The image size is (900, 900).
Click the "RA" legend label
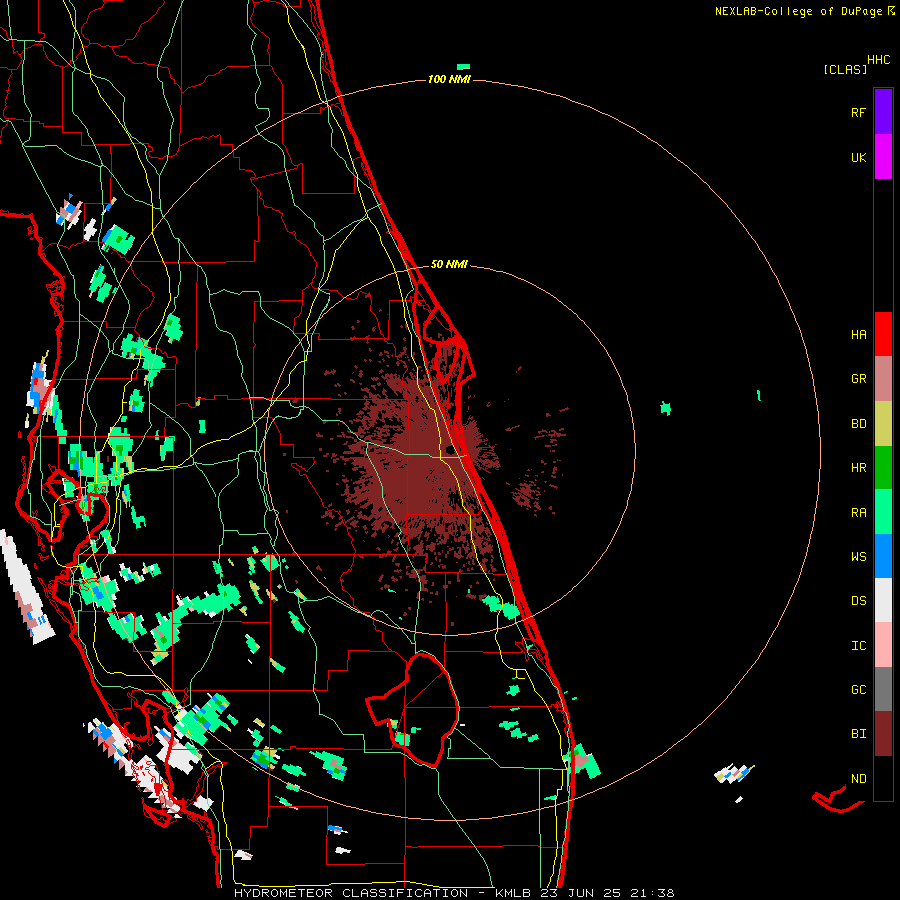858,512
